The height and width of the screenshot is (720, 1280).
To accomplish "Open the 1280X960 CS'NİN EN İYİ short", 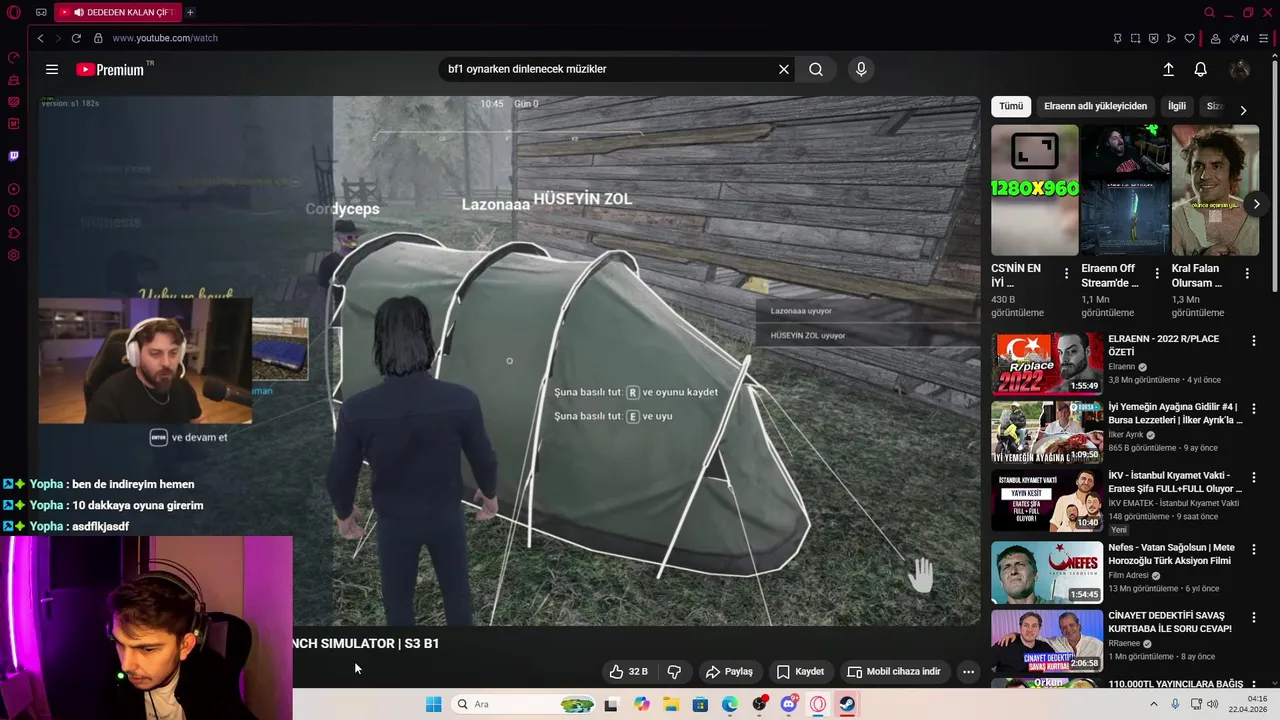I will (1035, 190).
